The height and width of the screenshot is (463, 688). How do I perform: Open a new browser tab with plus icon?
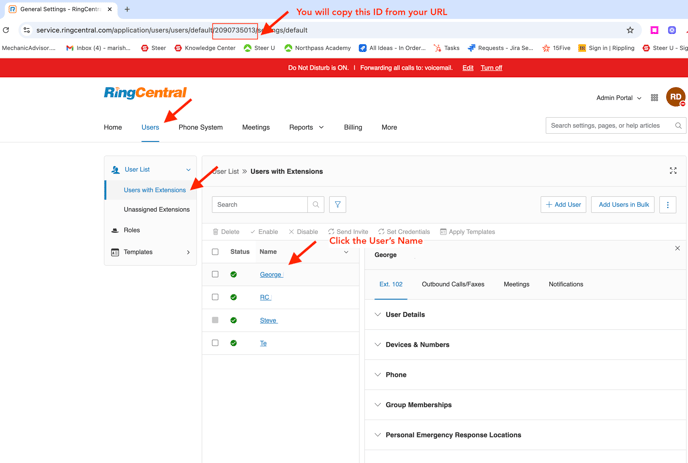127,9
